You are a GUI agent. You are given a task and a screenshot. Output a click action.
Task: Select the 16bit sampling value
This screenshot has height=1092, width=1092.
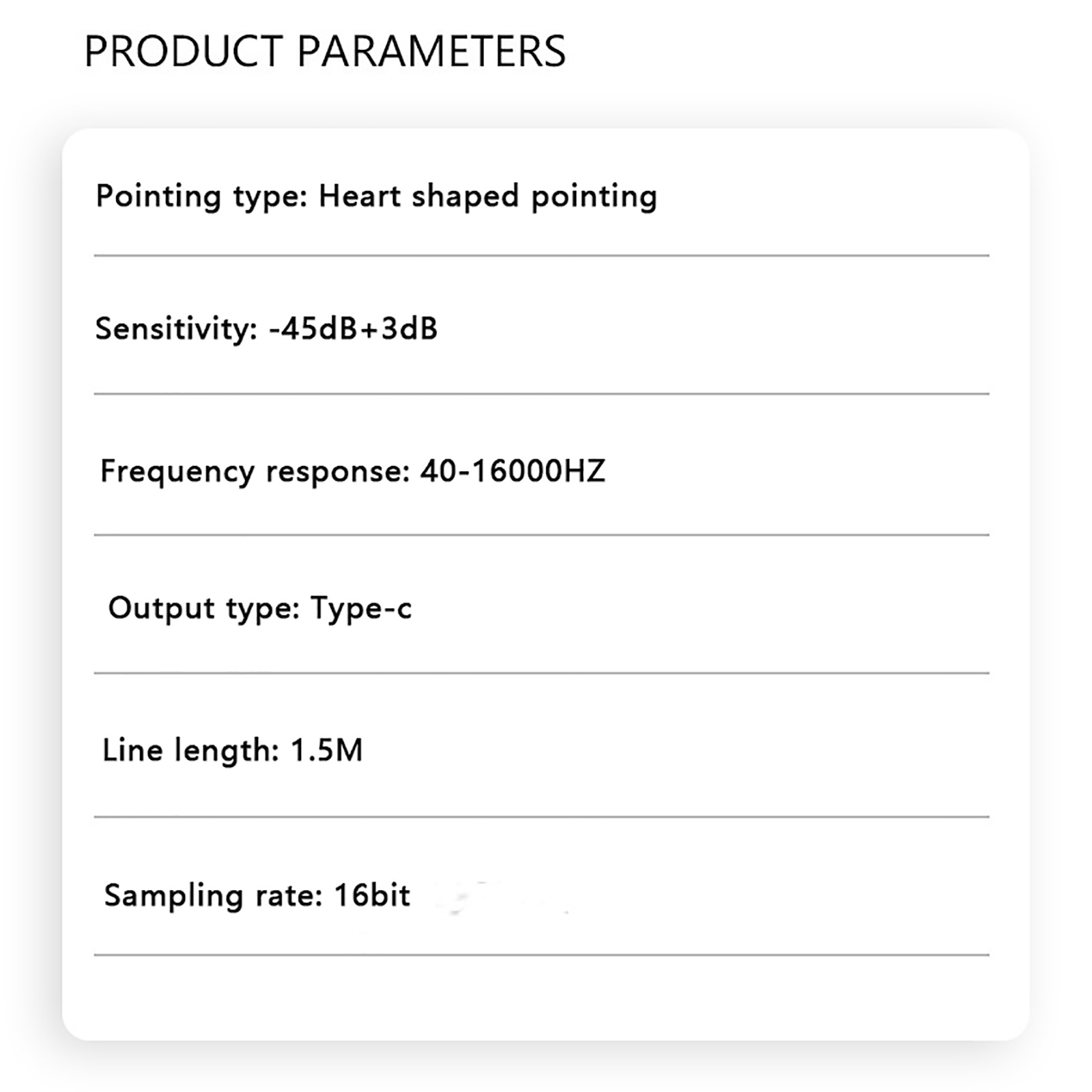pyautogui.click(x=372, y=895)
